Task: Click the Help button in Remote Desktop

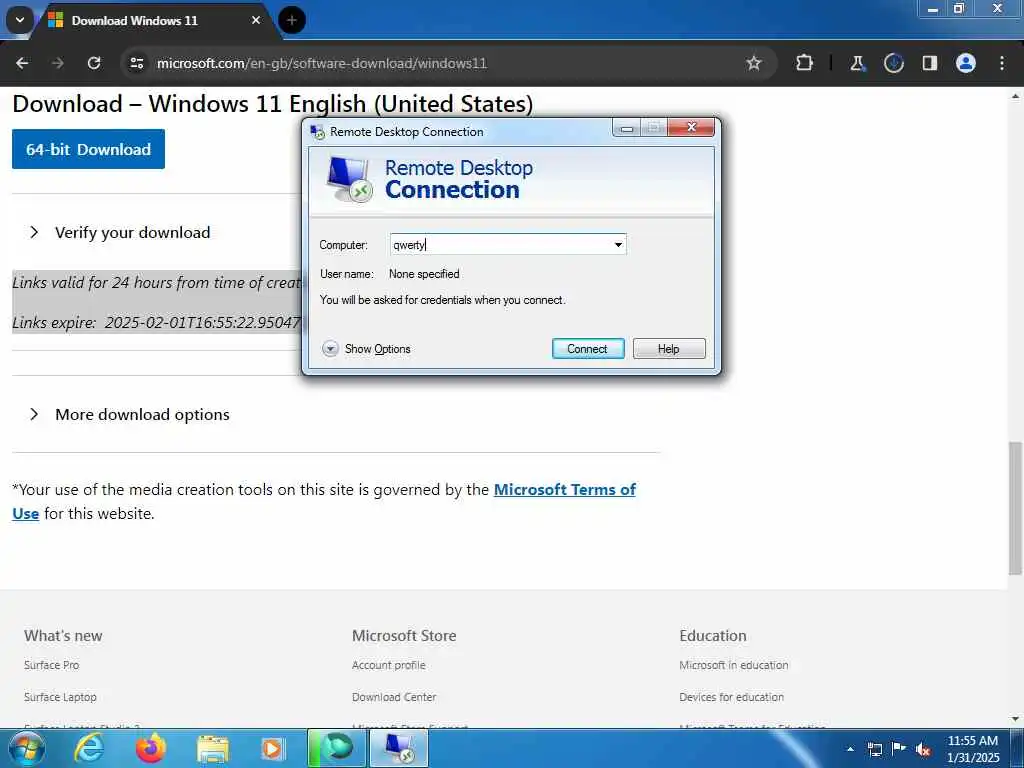Action: pos(669,349)
